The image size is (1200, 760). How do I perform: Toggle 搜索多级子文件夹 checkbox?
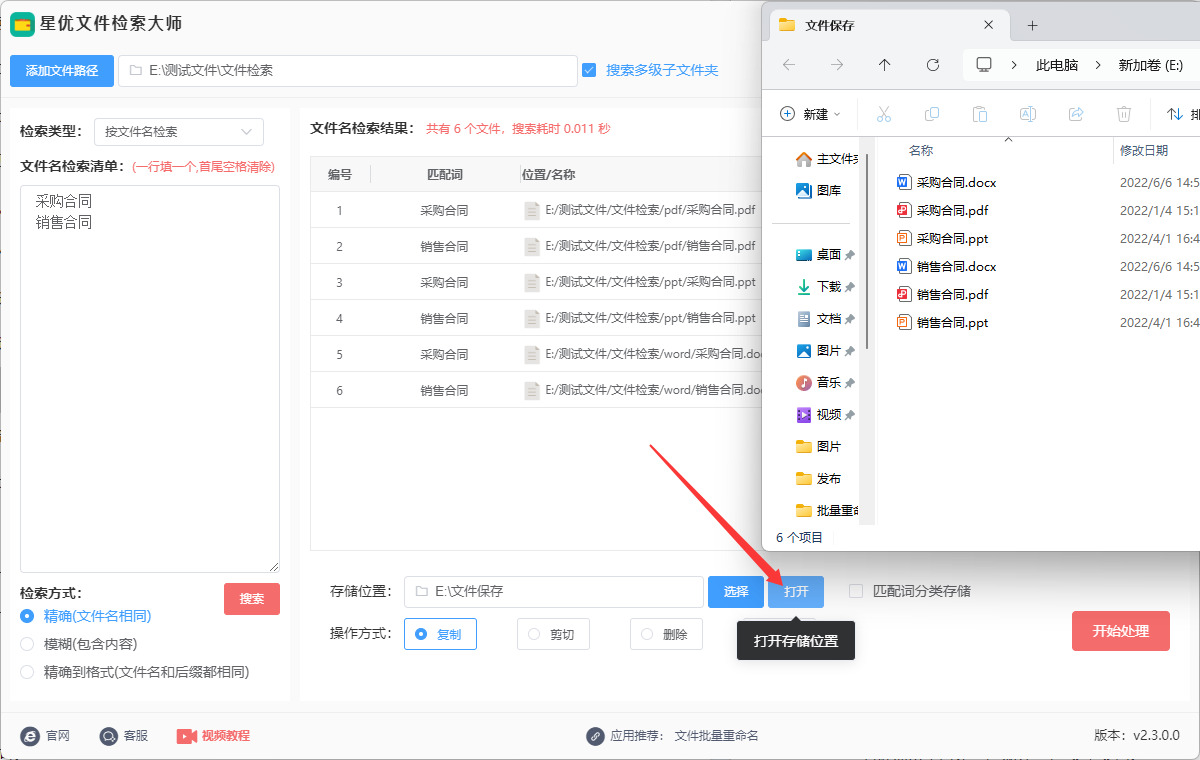click(589, 70)
